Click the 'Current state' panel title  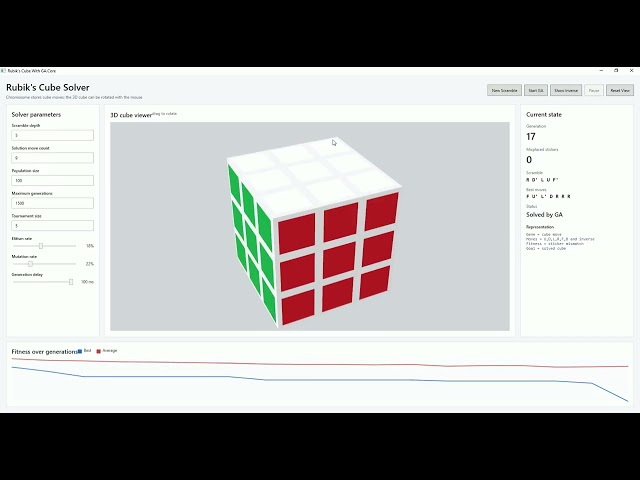544,115
